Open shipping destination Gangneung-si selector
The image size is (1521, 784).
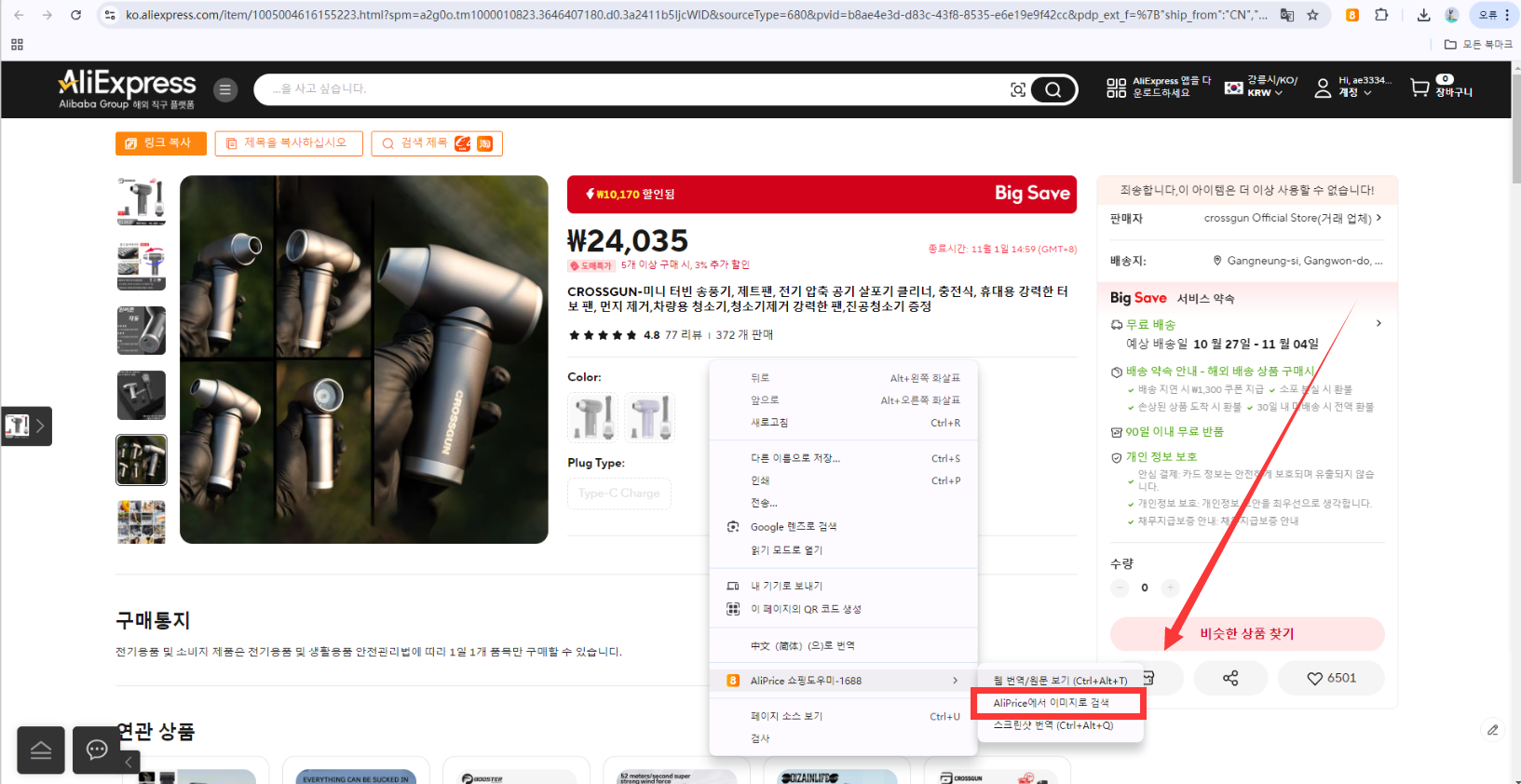pyautogui.click(x=1297, y=261)
